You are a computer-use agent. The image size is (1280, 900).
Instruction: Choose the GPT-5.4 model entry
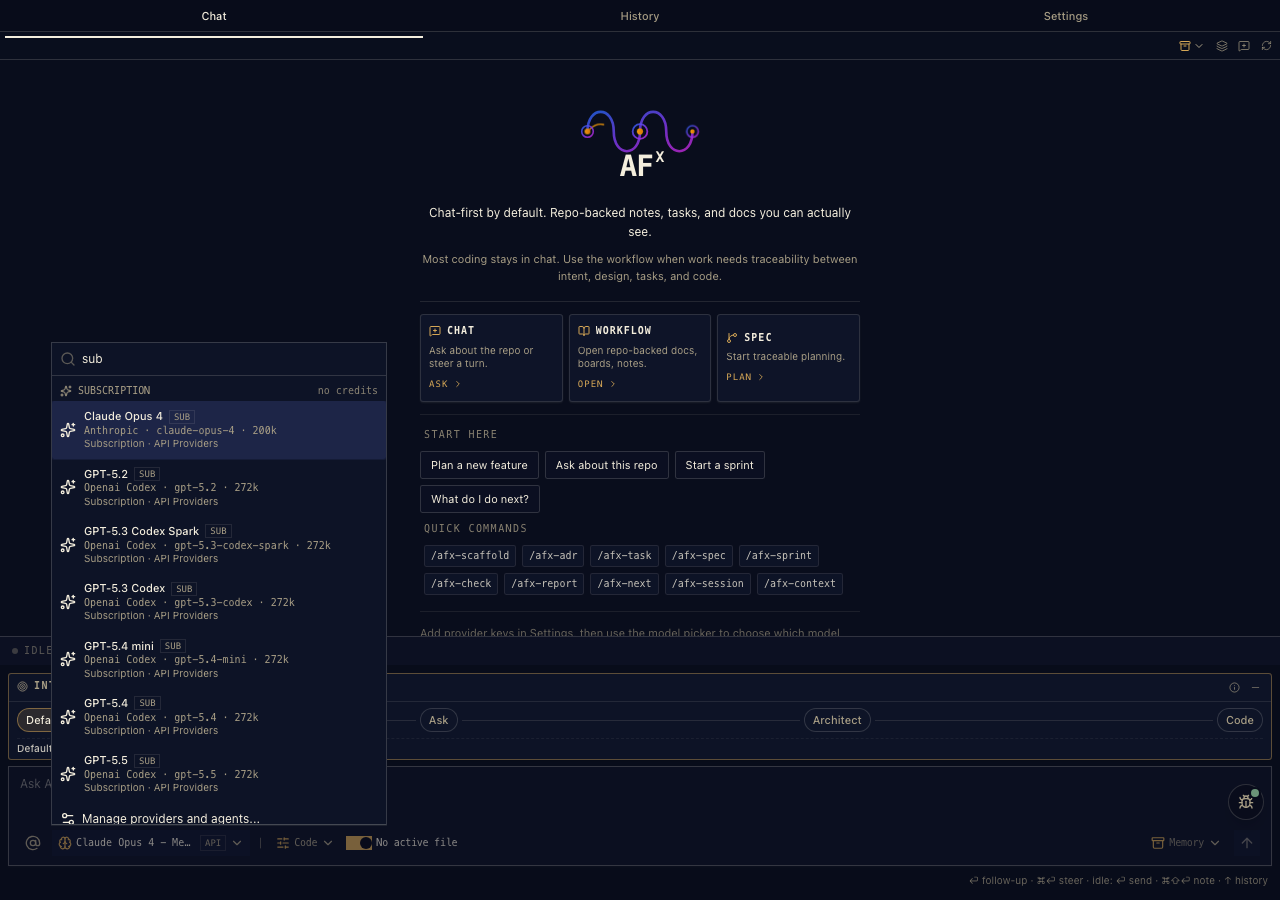pos(219,717)
